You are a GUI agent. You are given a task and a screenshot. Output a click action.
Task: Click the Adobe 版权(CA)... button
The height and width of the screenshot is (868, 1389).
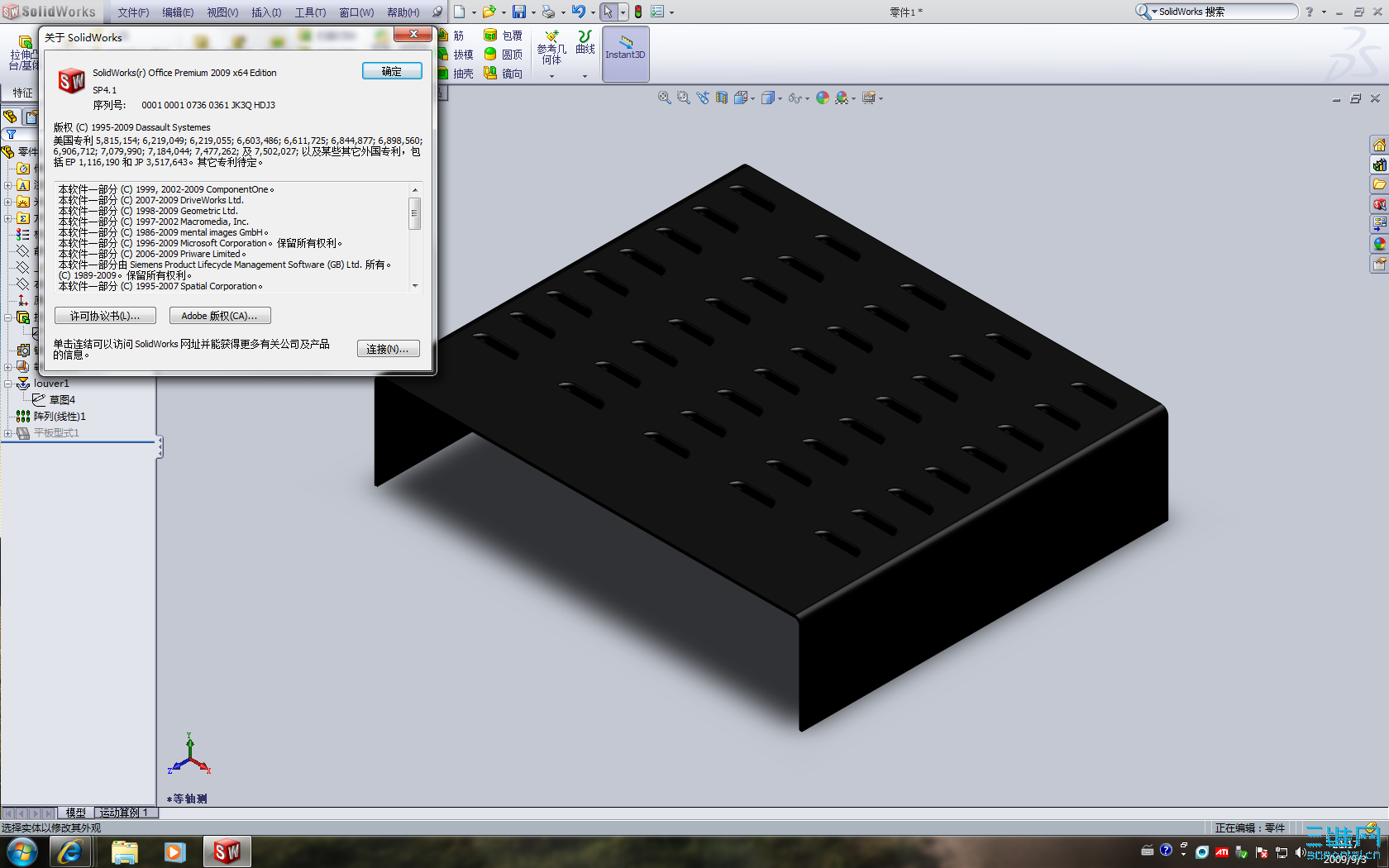coord(220,316)
